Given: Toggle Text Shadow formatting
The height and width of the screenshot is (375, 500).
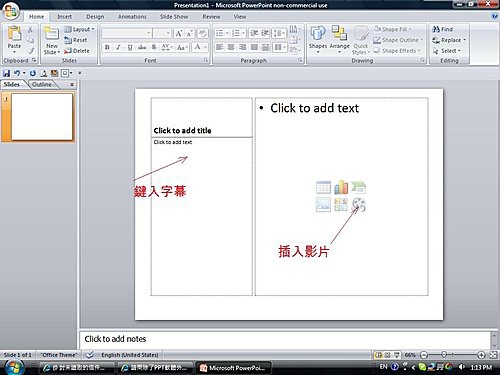Looking at the screenshot, I should tap(154, 47).
